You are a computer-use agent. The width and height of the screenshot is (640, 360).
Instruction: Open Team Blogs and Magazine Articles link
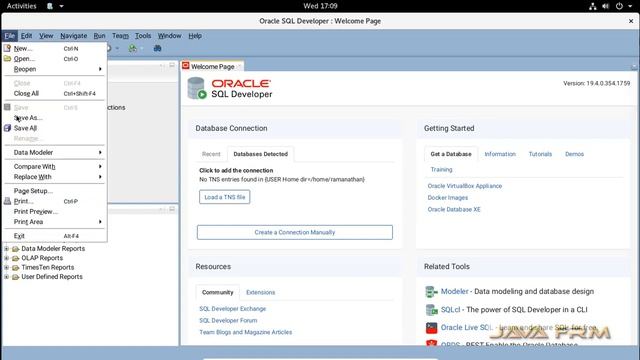click(x=246, y=332)
